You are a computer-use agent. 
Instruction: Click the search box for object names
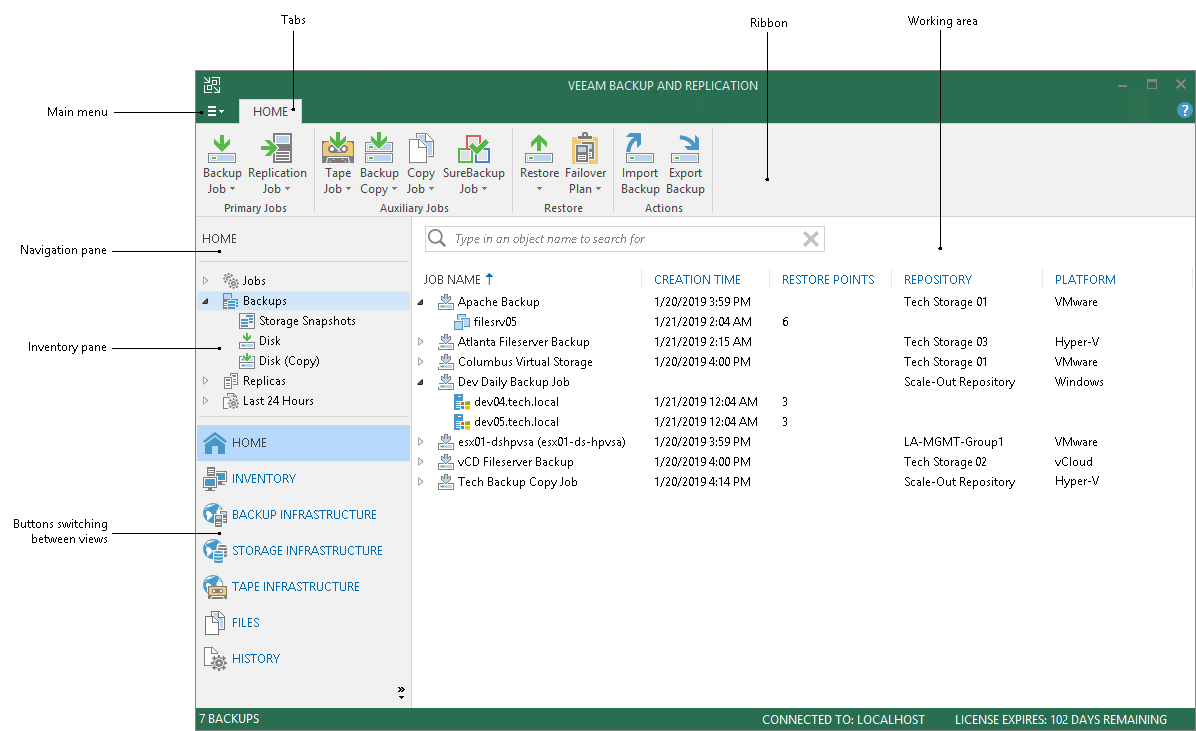click(x=625, y=239)
